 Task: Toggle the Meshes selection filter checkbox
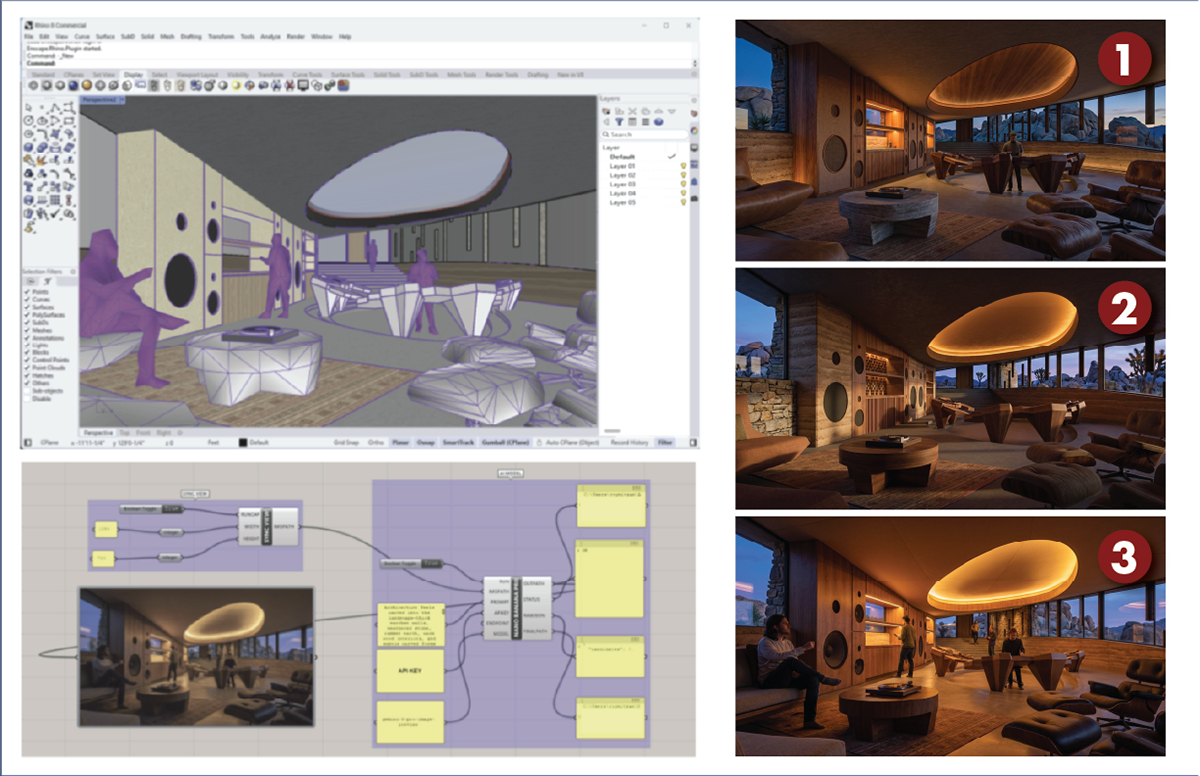(26, 330)
